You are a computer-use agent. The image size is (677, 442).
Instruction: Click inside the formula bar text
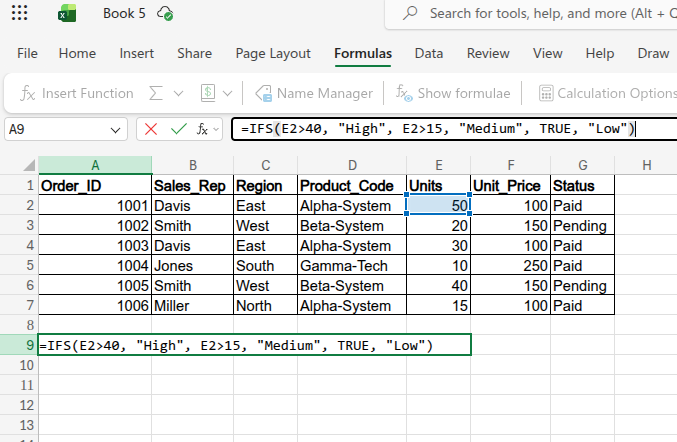tap(437, 129)
